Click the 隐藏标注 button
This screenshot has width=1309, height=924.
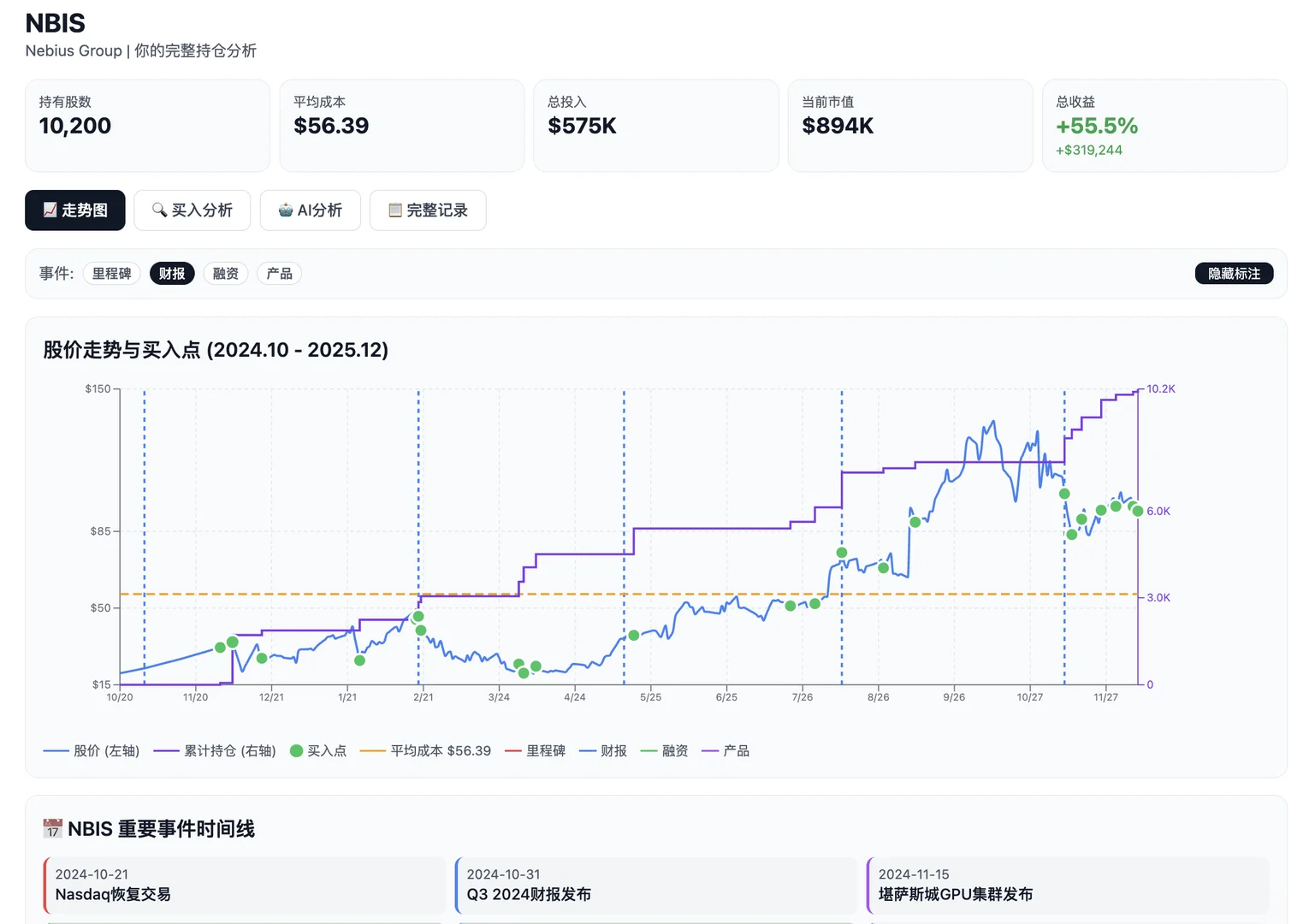pos(1234,274)
